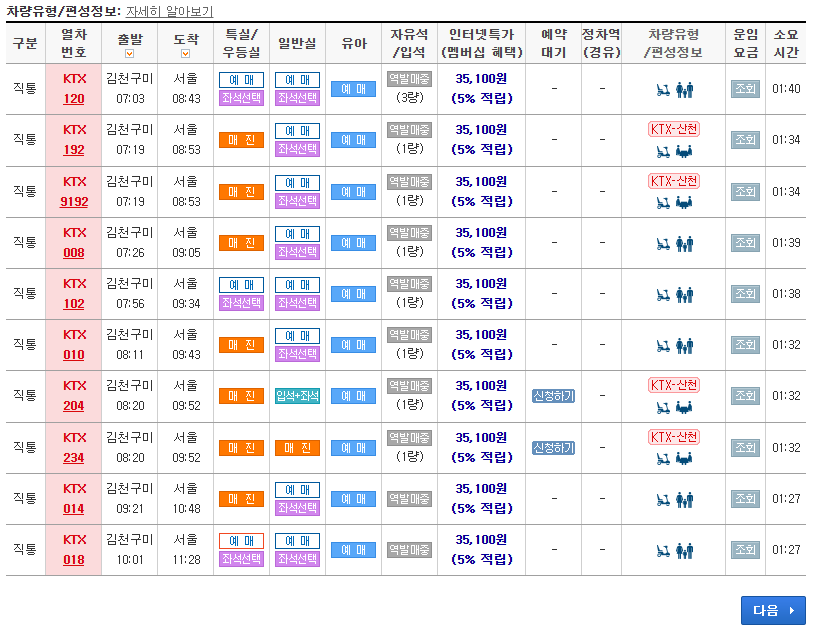This screenshot has height=644, width=823.
Task: Check fare 조회 for KTX 008
Action: pyautogui.click(x=745, y=242)
